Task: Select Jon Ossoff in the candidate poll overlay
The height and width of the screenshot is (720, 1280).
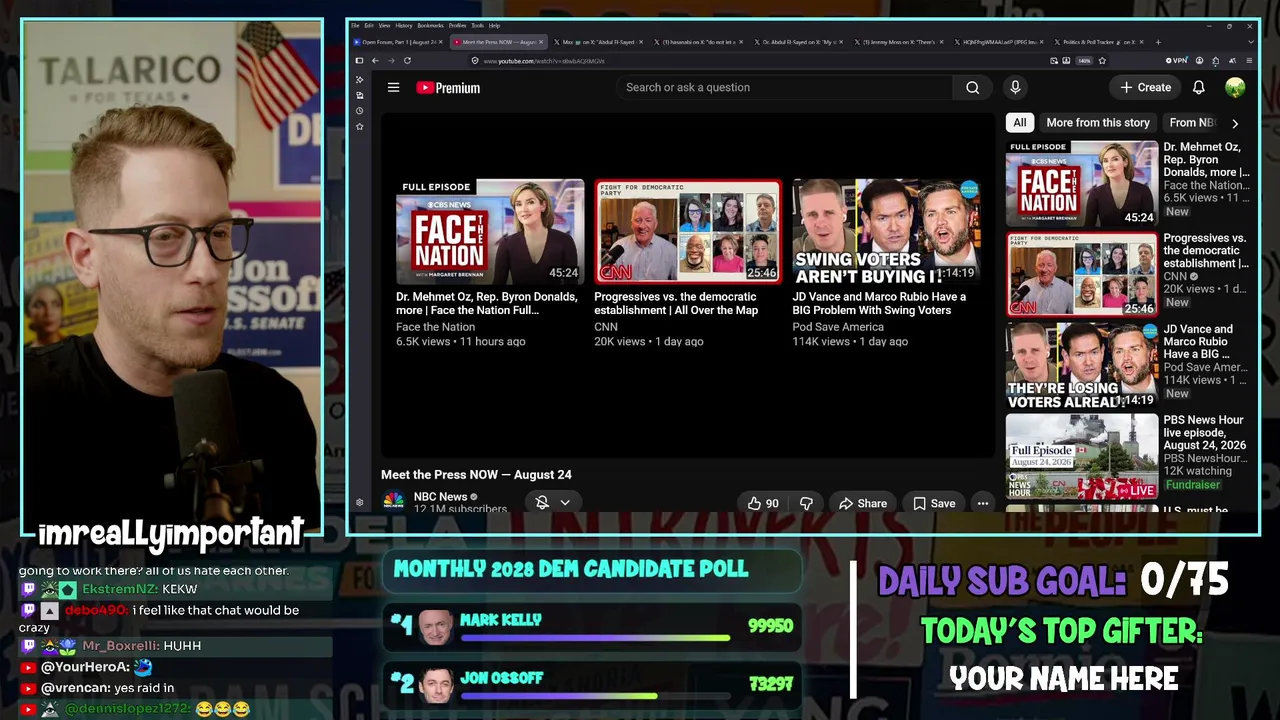Action: click(x=592, y=685)
